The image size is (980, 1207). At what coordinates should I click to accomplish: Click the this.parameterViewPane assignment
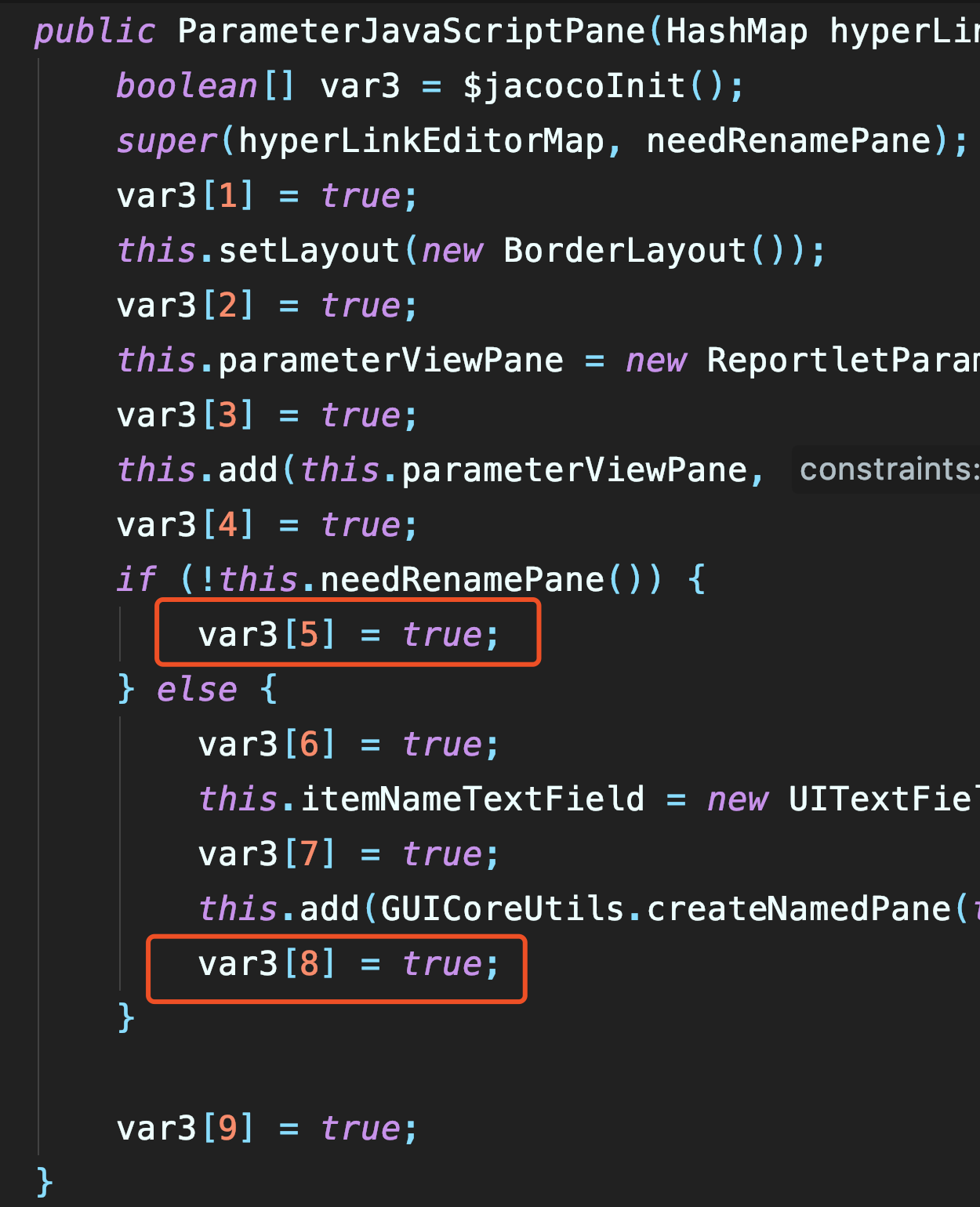[x=339, y=361]
